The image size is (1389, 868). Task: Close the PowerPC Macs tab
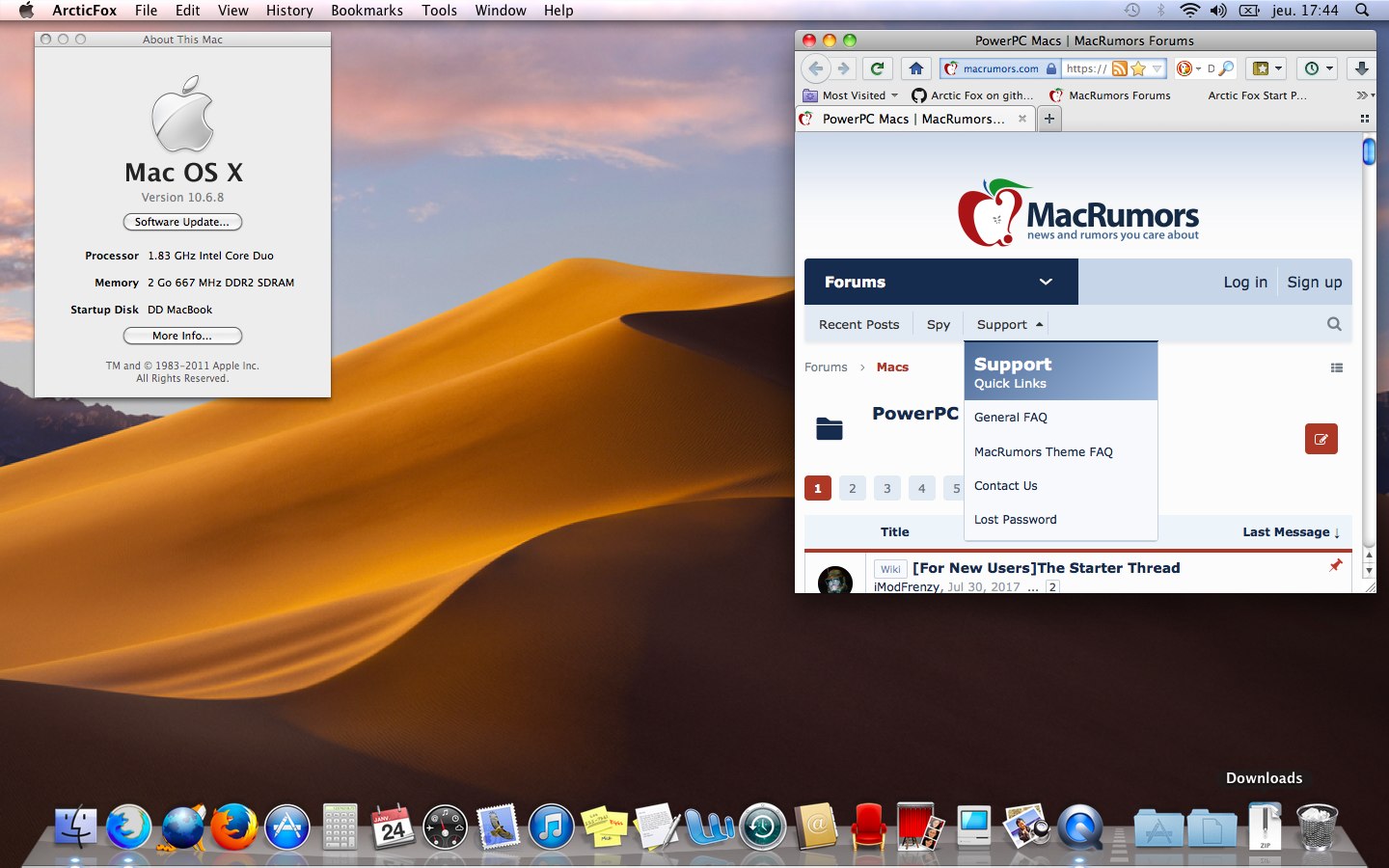pos(1022,119)
